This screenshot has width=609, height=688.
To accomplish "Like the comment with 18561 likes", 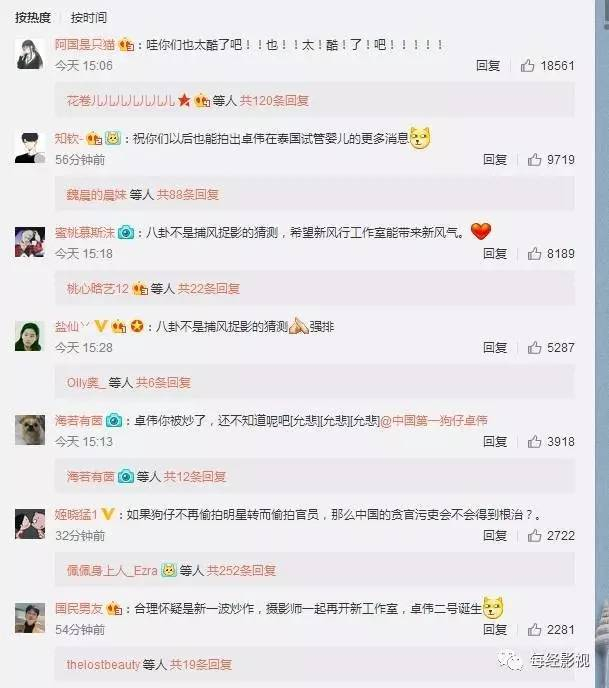I will point(527,66).
